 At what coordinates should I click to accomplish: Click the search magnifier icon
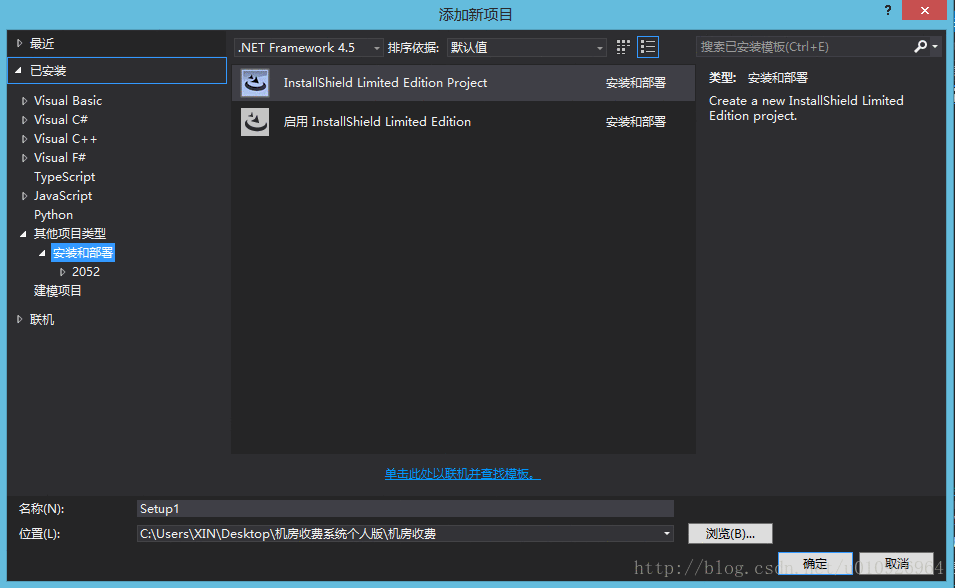[x=920, y=46]
